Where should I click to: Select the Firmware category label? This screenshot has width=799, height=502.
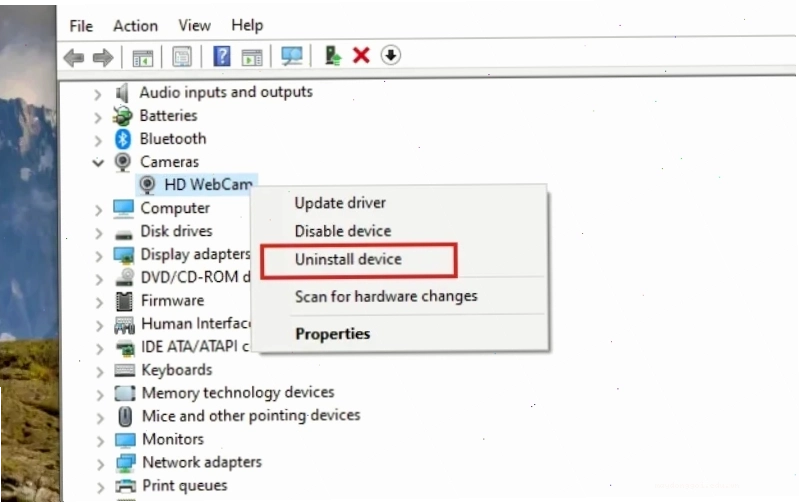[x=172, y=301]
